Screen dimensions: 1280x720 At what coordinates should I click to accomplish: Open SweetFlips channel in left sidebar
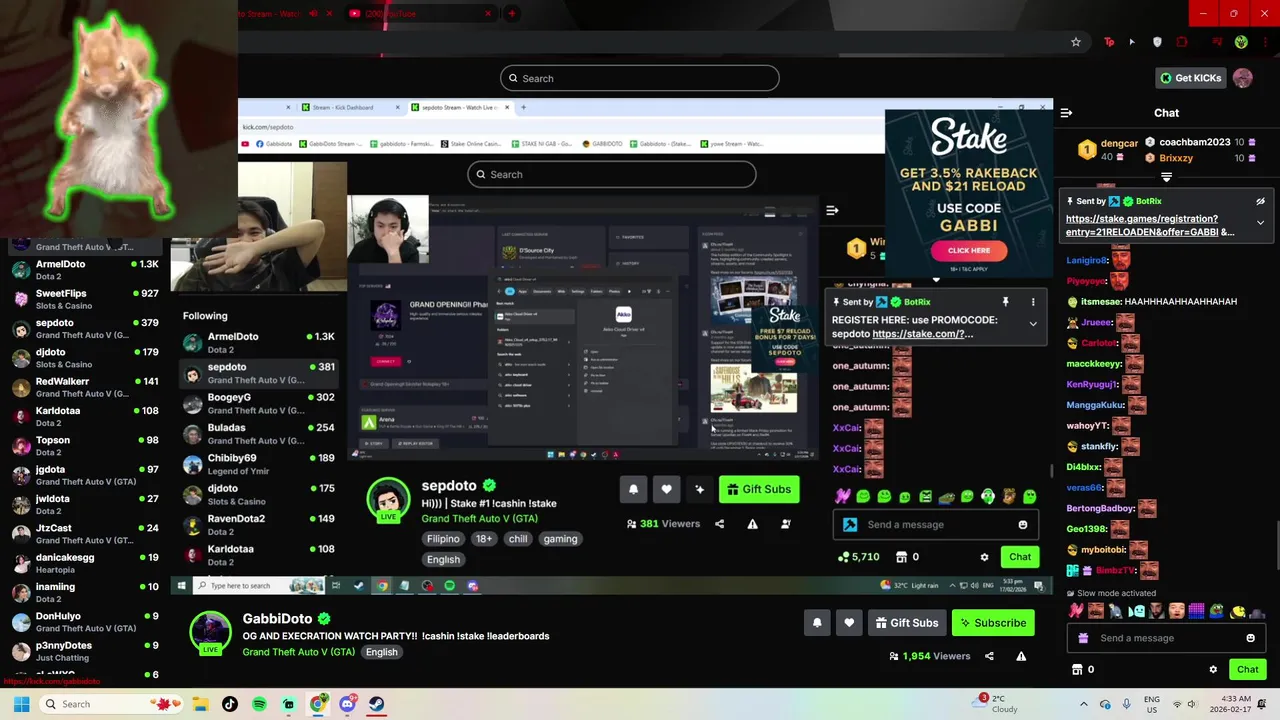click(85, 299)
